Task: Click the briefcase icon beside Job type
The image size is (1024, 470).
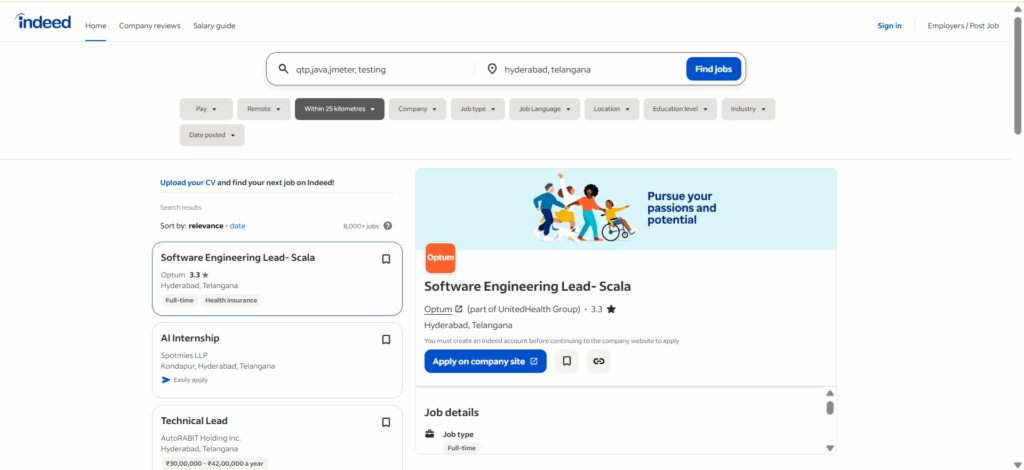Action: point(430,434)
